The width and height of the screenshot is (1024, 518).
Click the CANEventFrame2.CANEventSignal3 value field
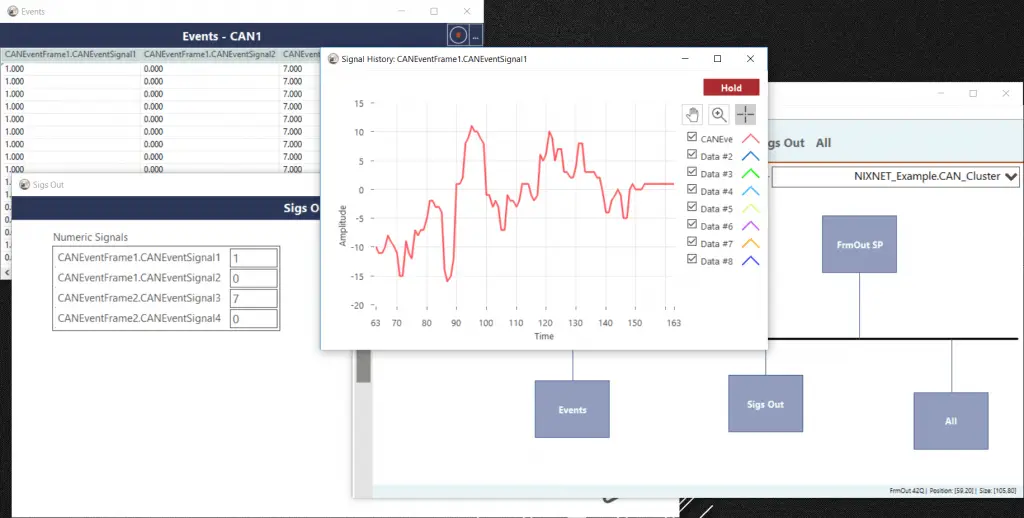pos(252,298)
